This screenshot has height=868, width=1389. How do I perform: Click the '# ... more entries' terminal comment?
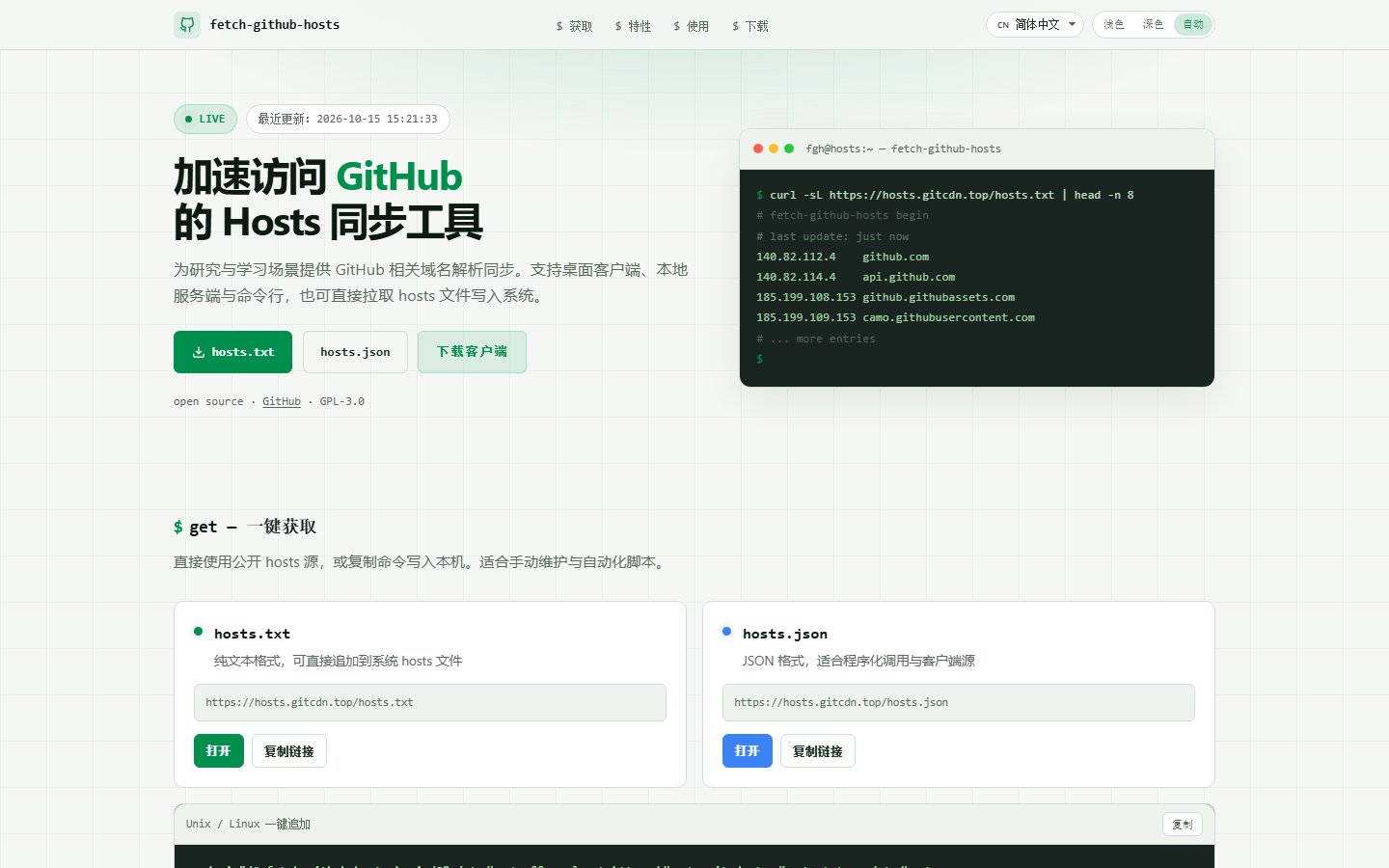pos(816,339)
